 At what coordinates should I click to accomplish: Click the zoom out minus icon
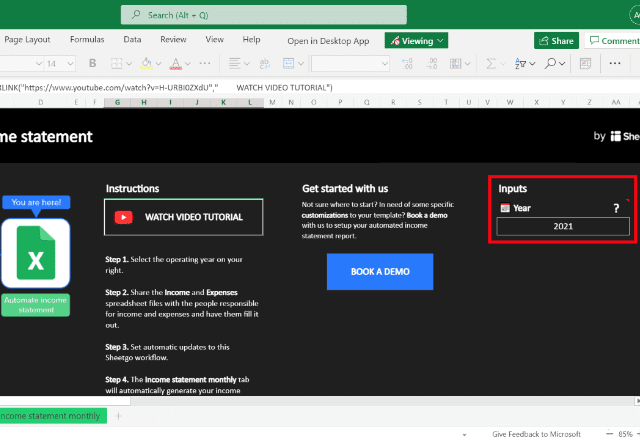click(610, 434)
